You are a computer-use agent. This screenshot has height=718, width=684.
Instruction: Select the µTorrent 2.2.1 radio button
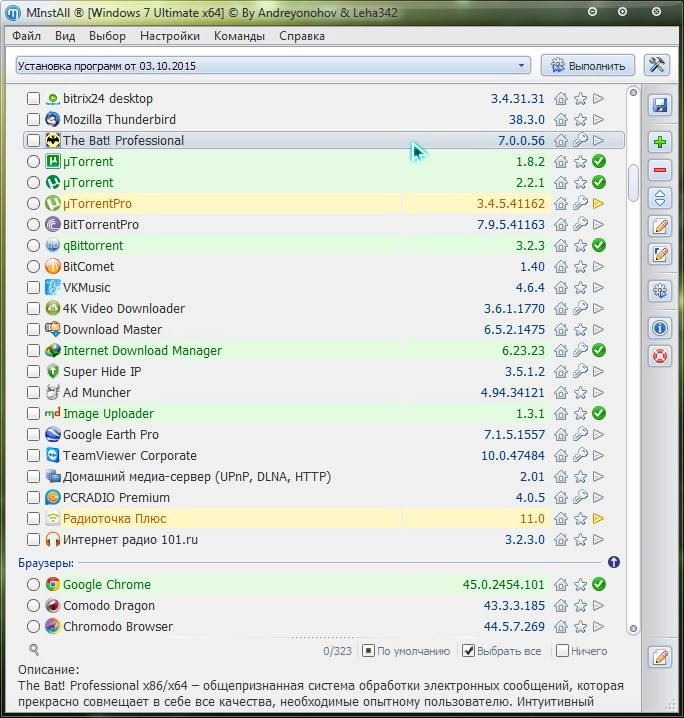(x=33, y=182)
